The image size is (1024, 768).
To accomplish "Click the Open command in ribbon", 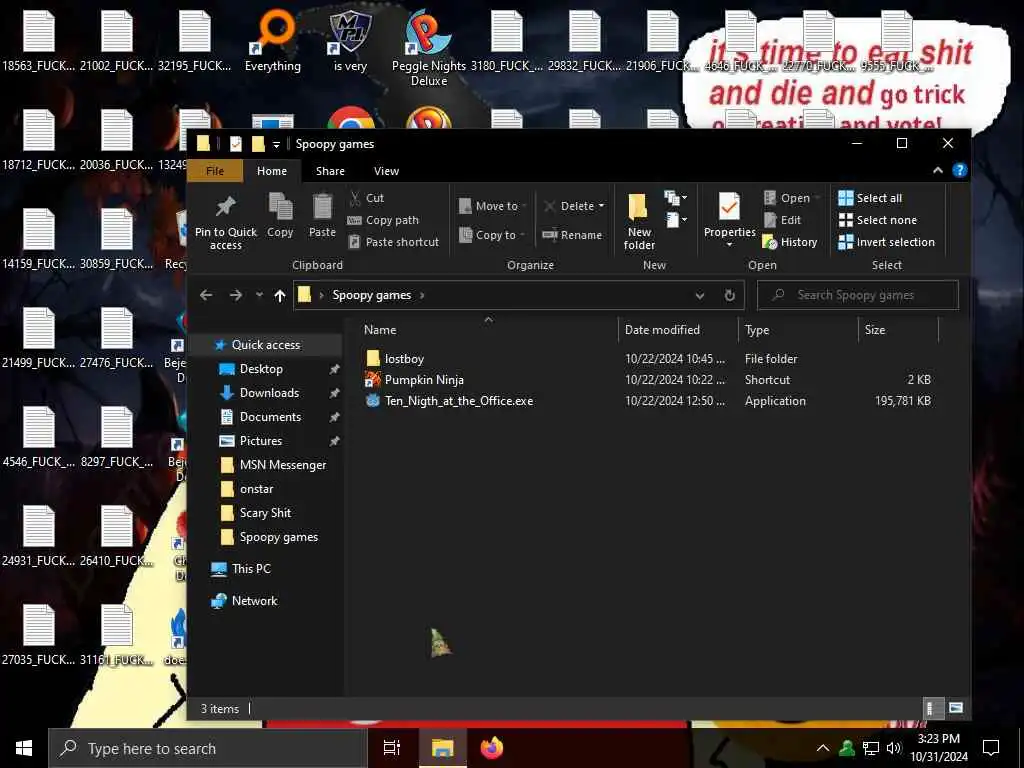I will pyautogui.click(x=792, y=198).
